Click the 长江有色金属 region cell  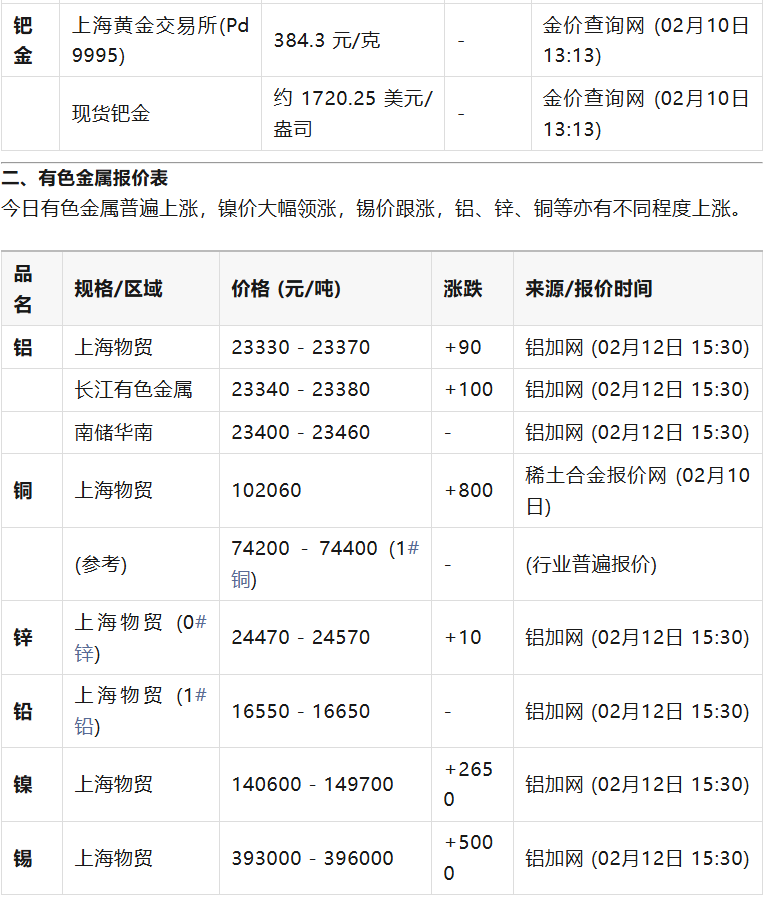(x=133, y=390)
